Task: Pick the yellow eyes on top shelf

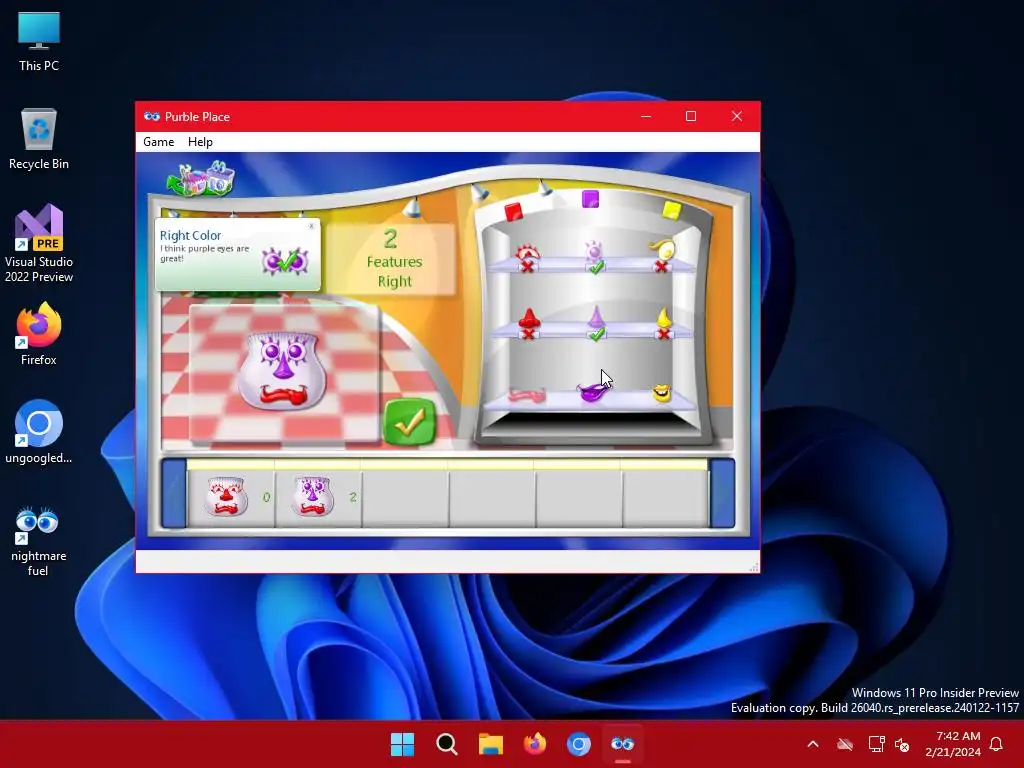Action: [662, 250]
